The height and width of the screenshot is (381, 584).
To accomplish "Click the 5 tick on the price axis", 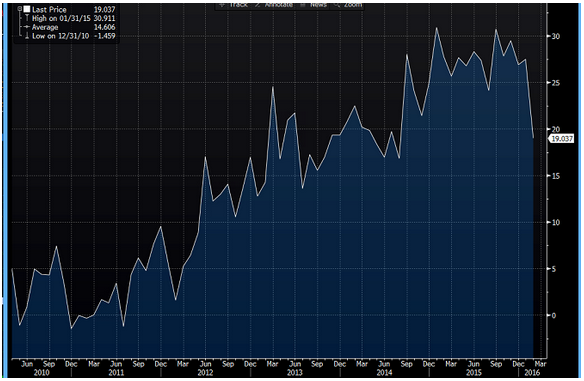I will click(554, 269).
